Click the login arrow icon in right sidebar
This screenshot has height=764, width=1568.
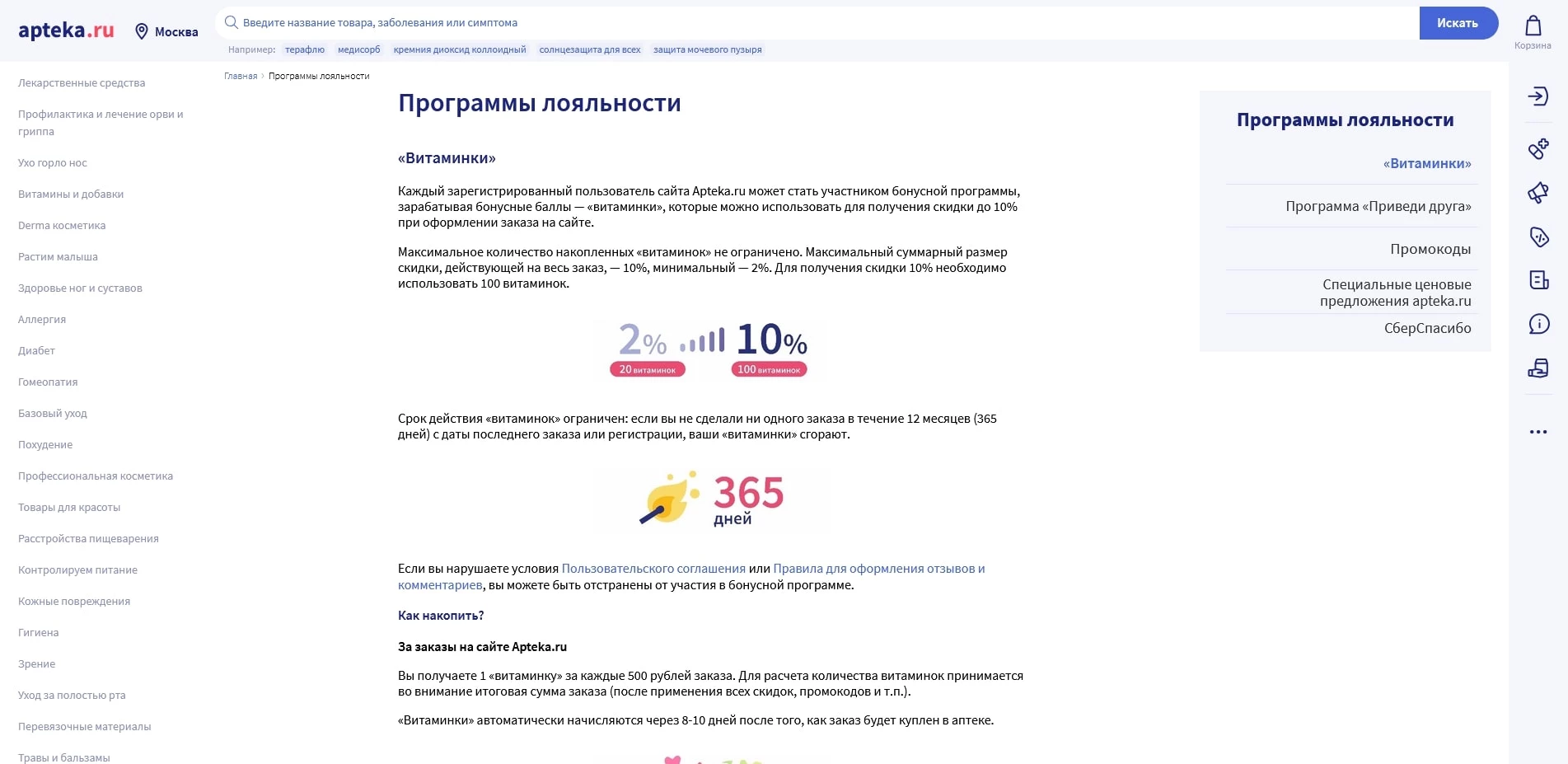click(x=1538, y=96)
